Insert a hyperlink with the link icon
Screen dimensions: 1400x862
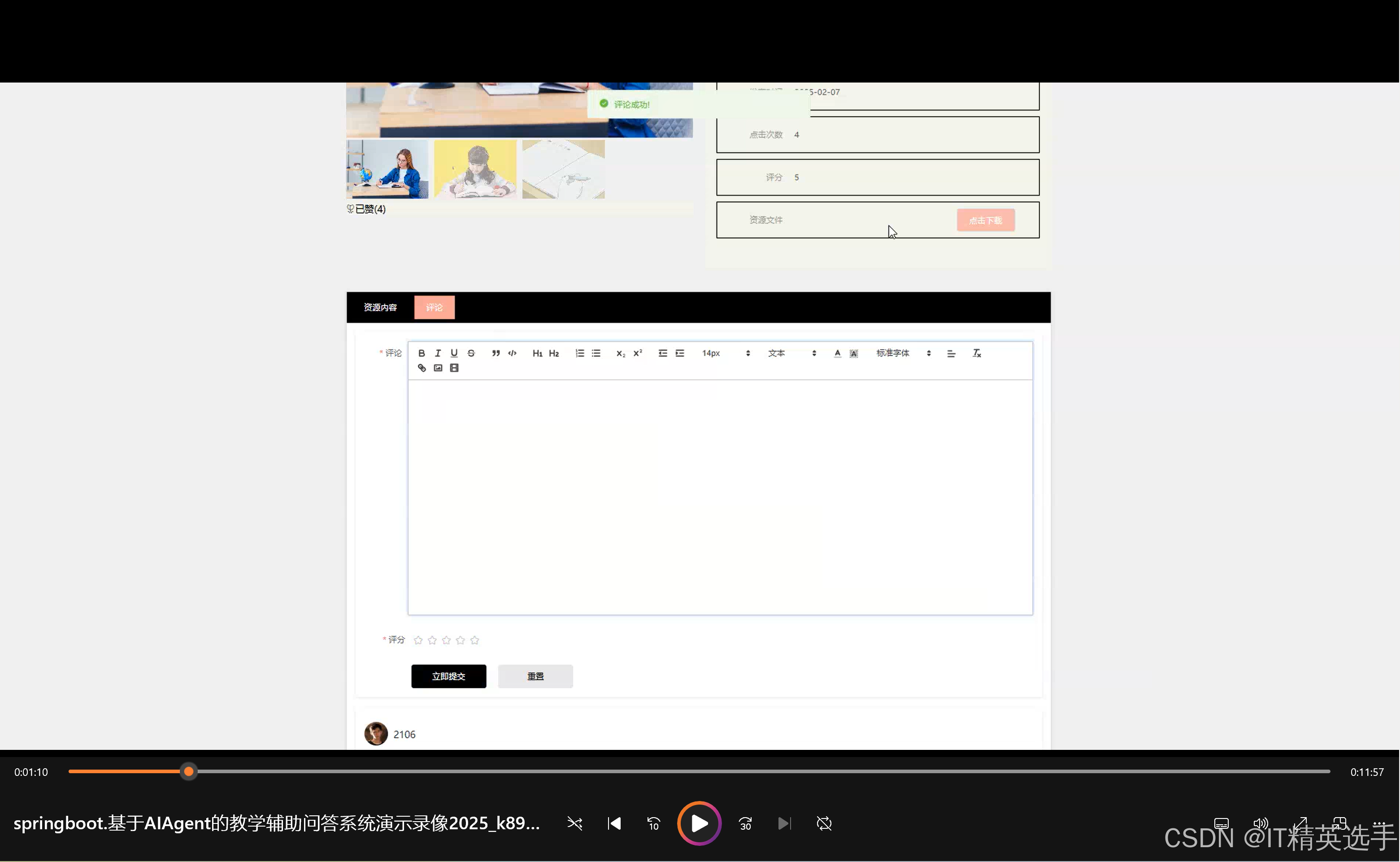tap(422, 368)
